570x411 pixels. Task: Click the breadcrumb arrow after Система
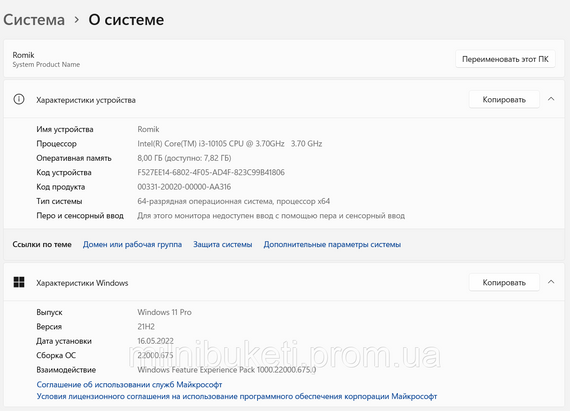pos(76,20)
